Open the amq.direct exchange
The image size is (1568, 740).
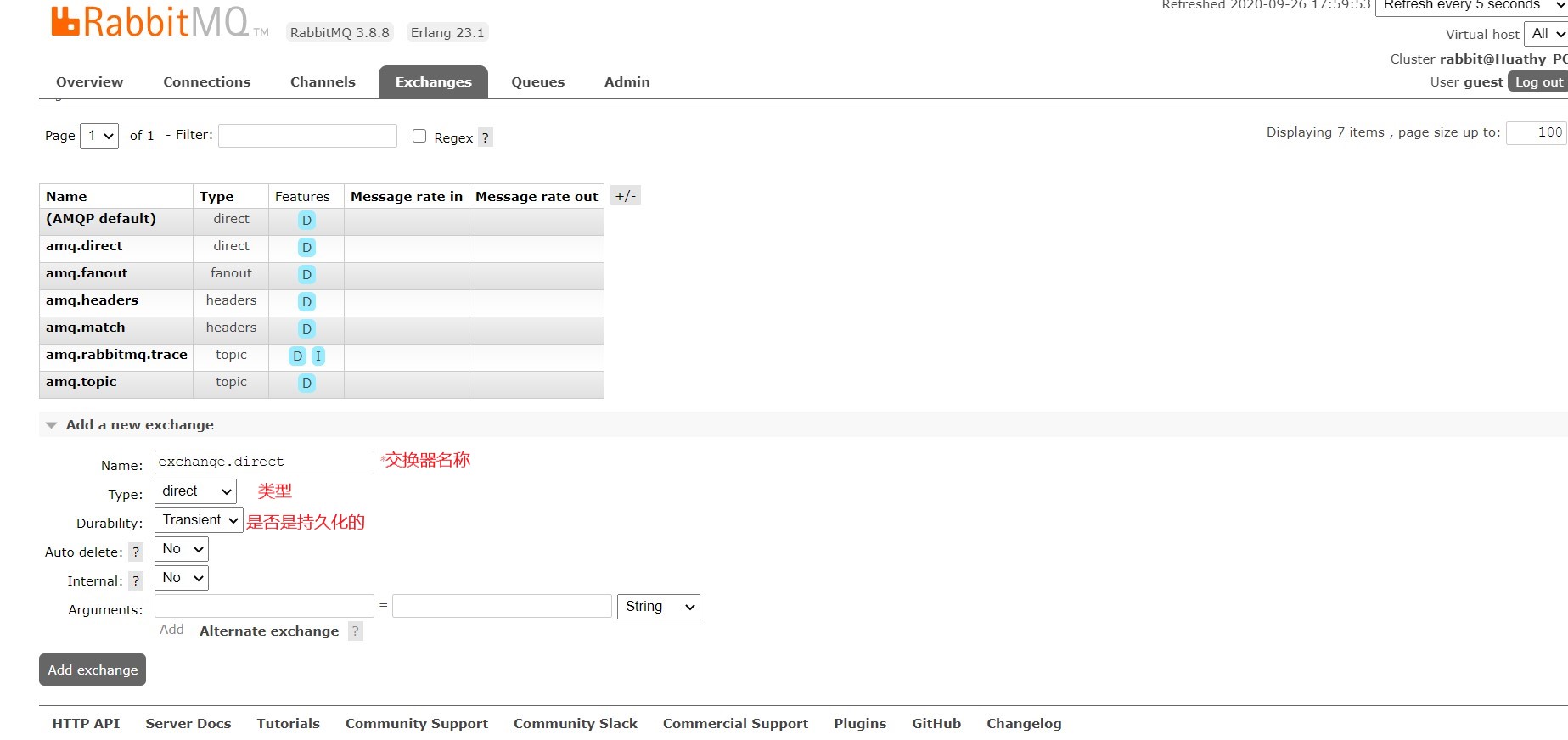coord(84,246)
